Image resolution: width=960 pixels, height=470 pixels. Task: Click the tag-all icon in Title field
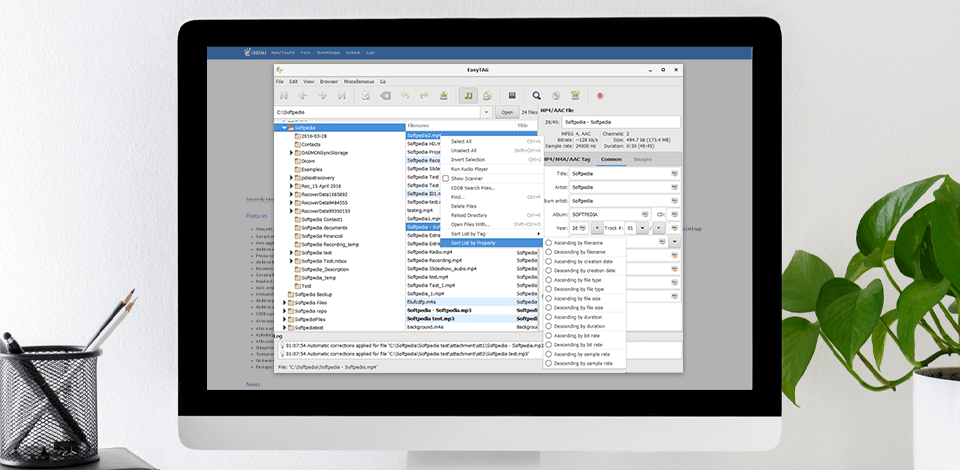click(x=674, y=174)
